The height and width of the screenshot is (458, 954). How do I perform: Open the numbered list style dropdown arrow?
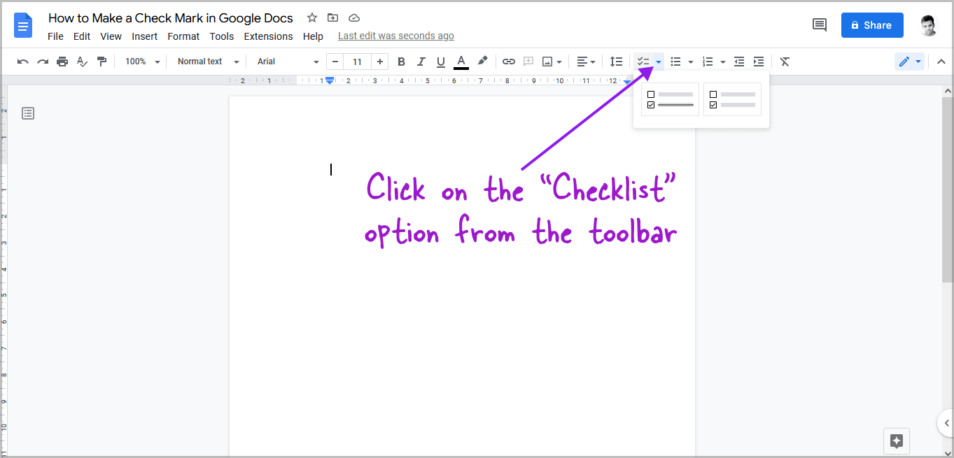[x=723, y=61]
